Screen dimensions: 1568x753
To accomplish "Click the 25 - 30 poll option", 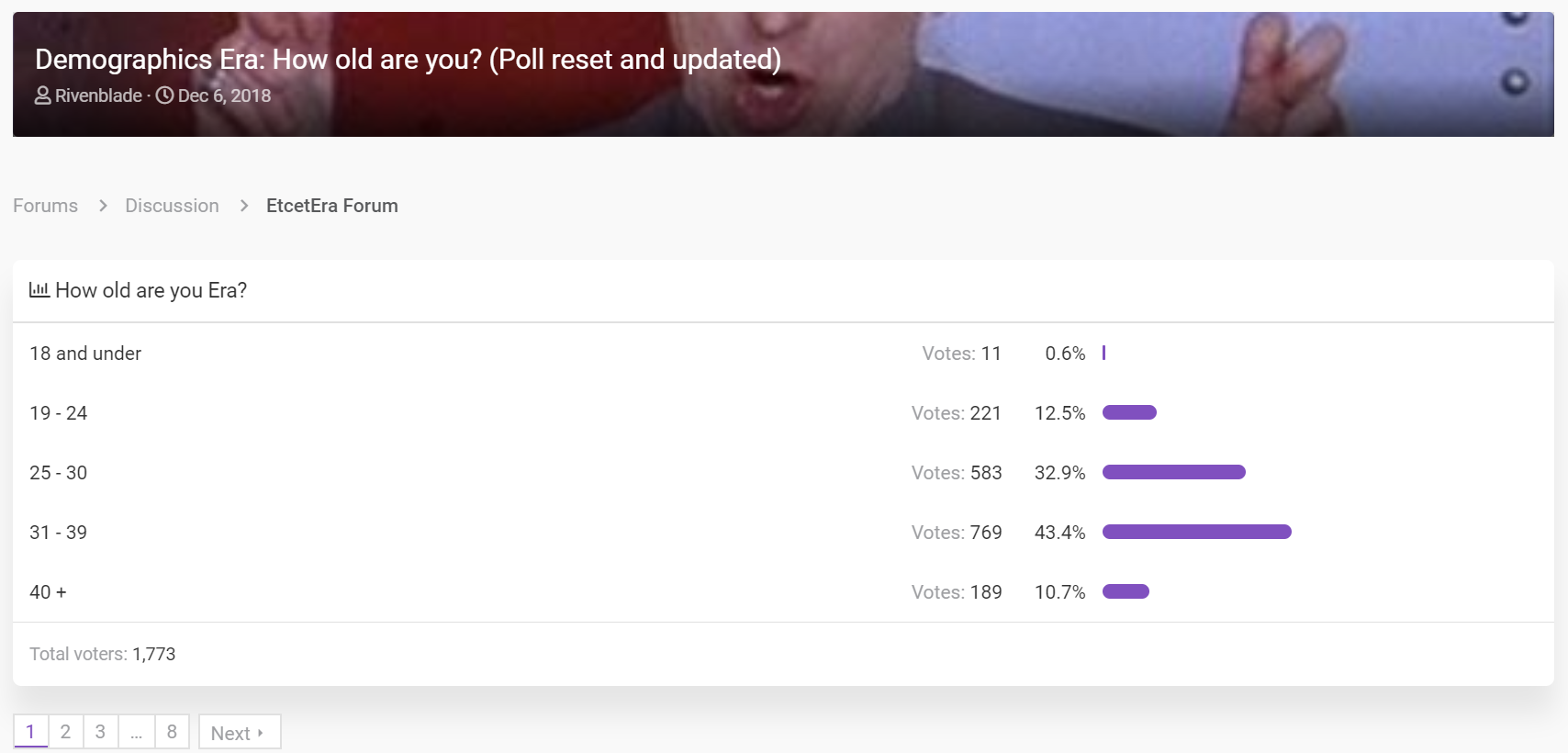I will [59, 473].
